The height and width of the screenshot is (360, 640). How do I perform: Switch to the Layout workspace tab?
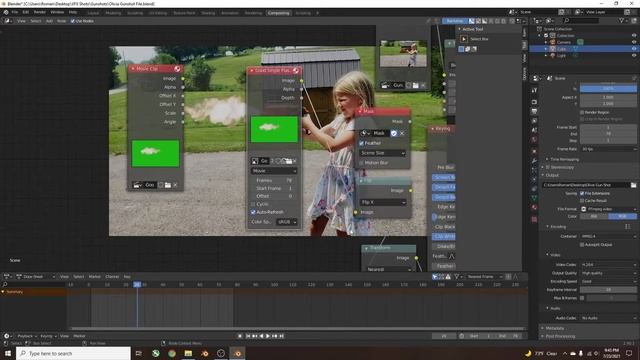[x=93, y=13]
